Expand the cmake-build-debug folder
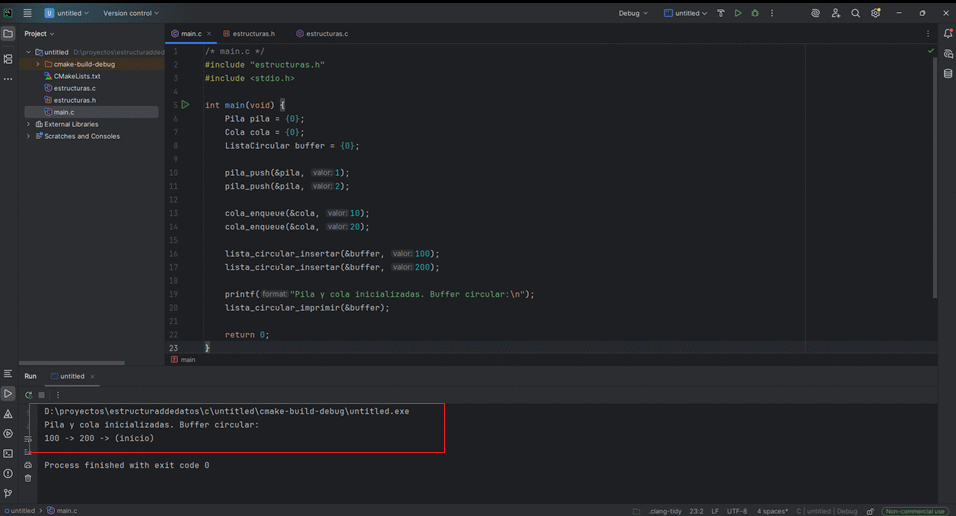Screen dimensions: 956x516 coord(37,64)
